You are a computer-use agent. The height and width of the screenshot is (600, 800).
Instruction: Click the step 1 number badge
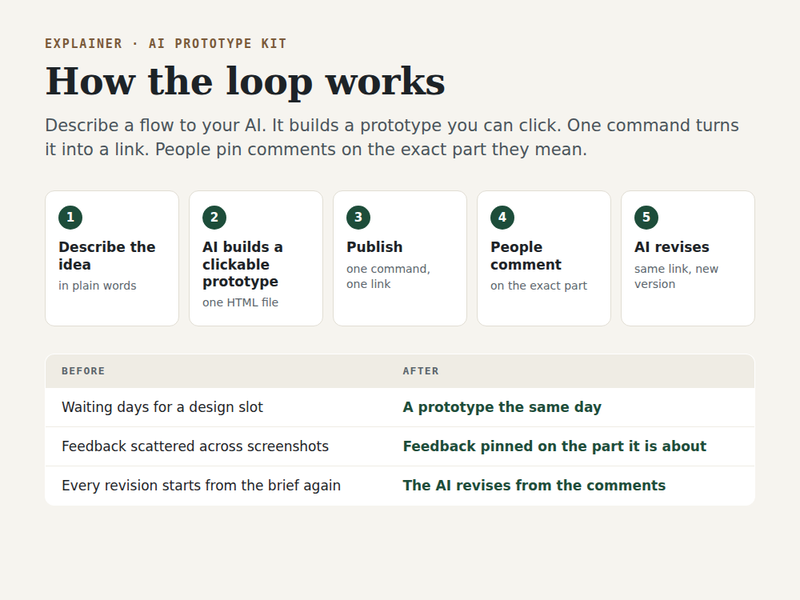coord(70,217)
